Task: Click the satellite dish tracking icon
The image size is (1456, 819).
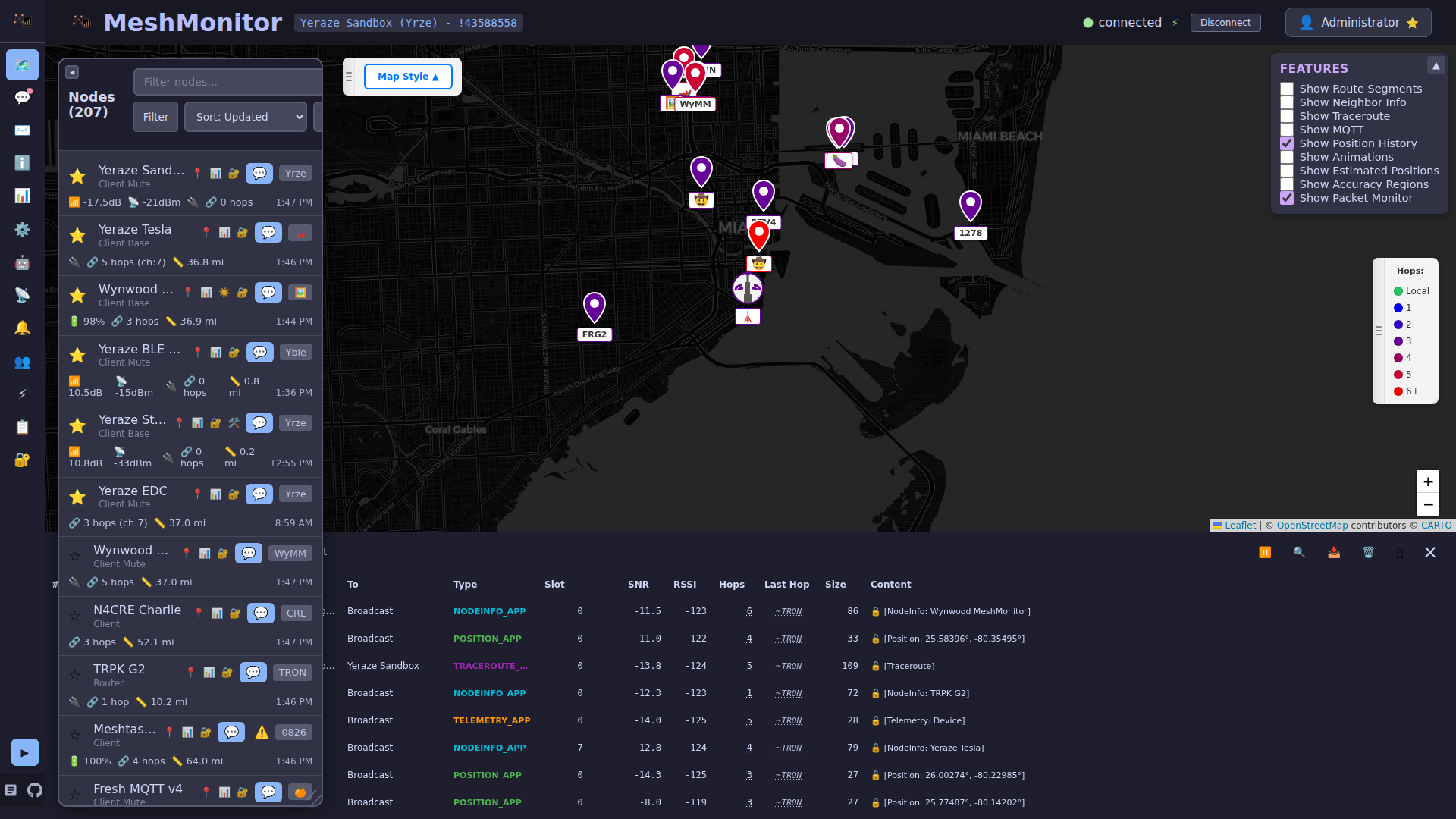Action: [x=22, y=295]
